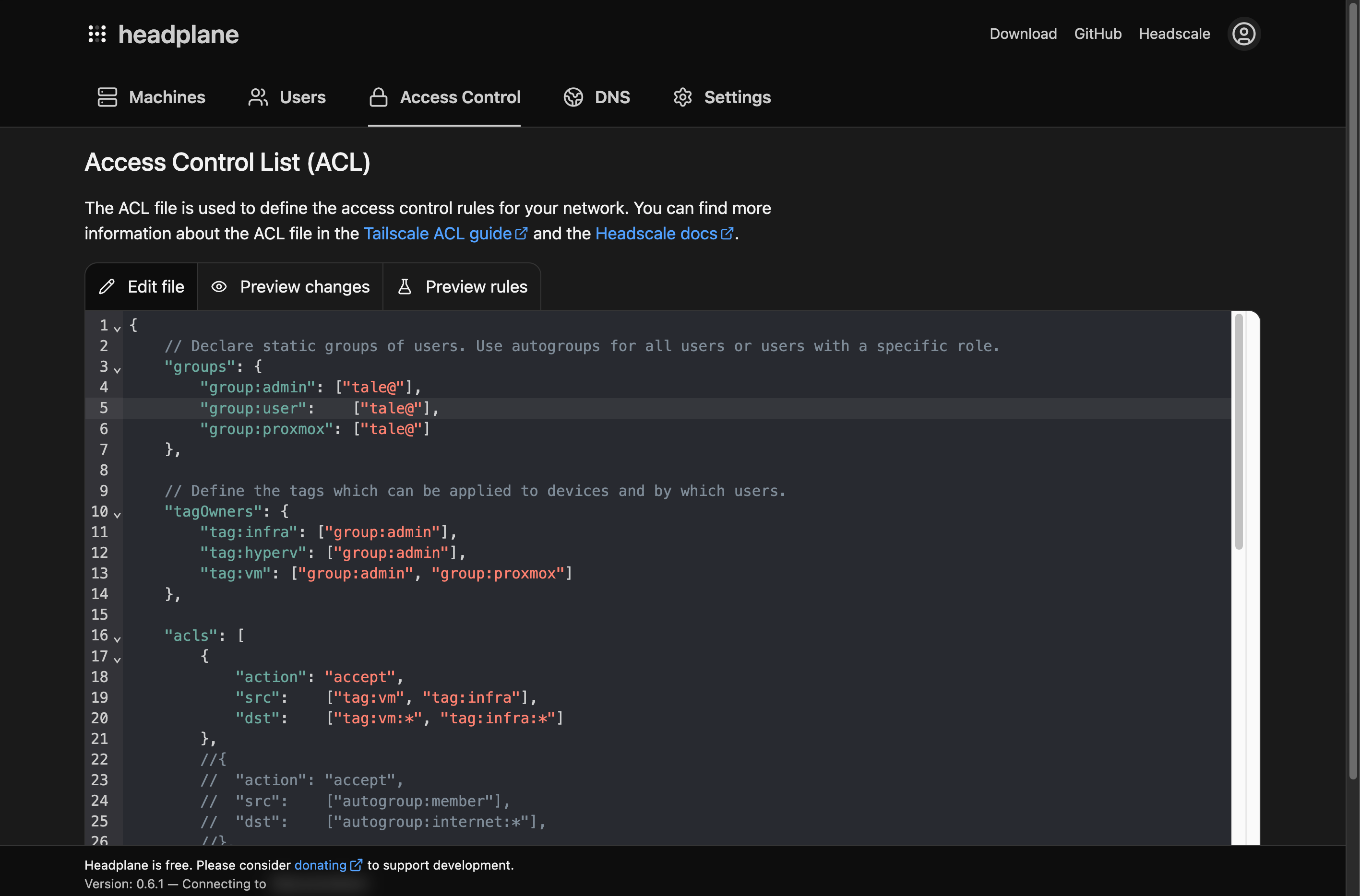Click the "tag:hyperv" key on line 12
This screenshot has height=896, width=1360.
[x=253, y=552]
